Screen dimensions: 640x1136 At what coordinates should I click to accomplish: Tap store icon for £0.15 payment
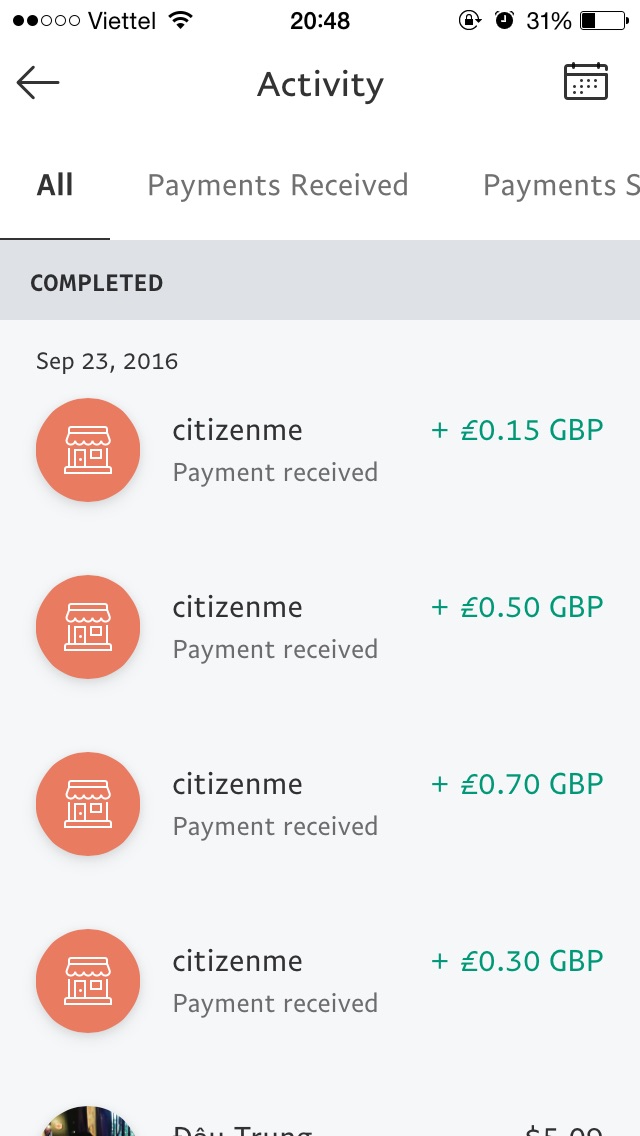[88, 450]
